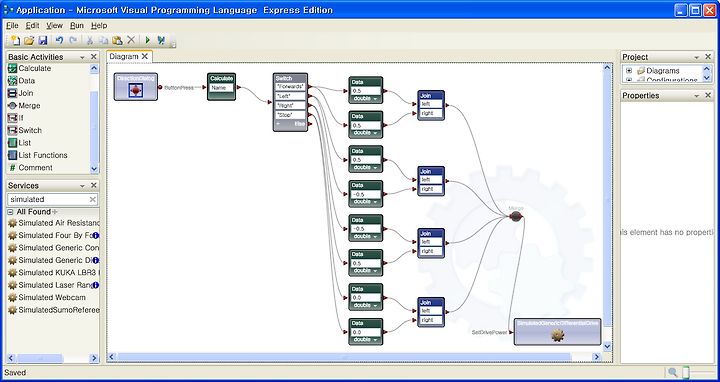720x382 pixels.
Task: Open a project with the folder icon
Action: pos(29,40)
